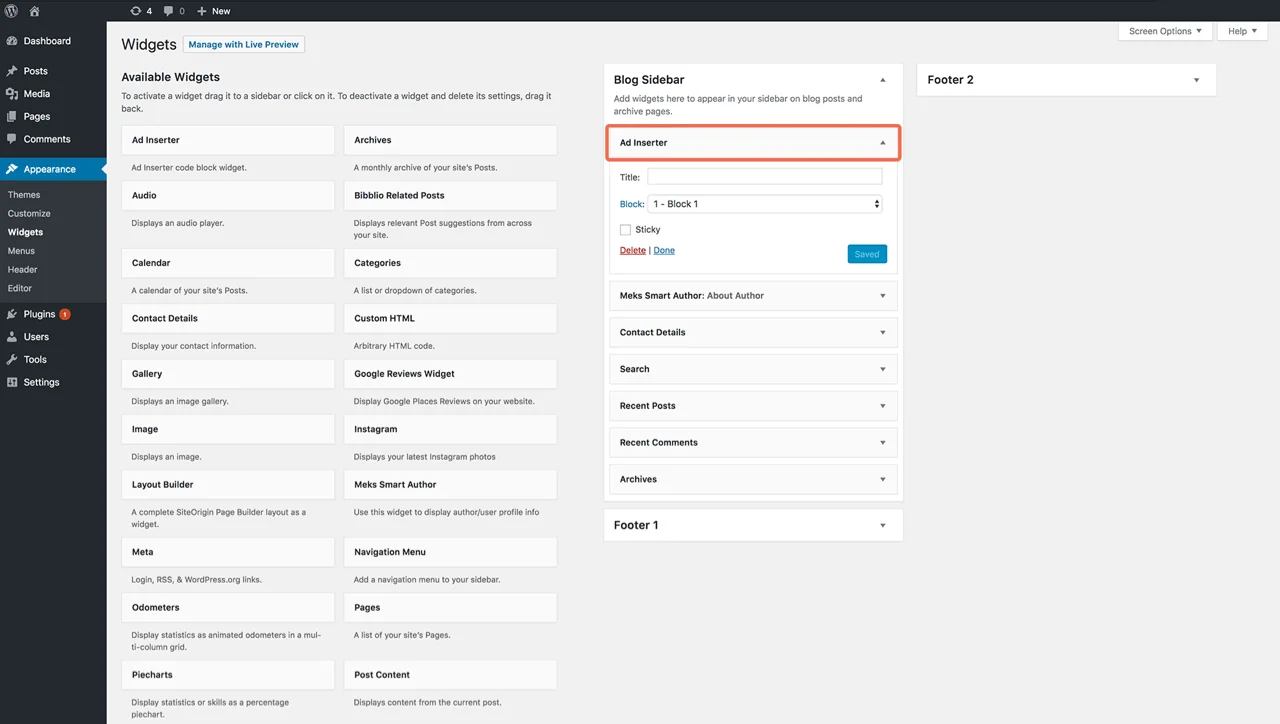Select Widgets submenu item
1280x724 pixels.
point(25,232)
